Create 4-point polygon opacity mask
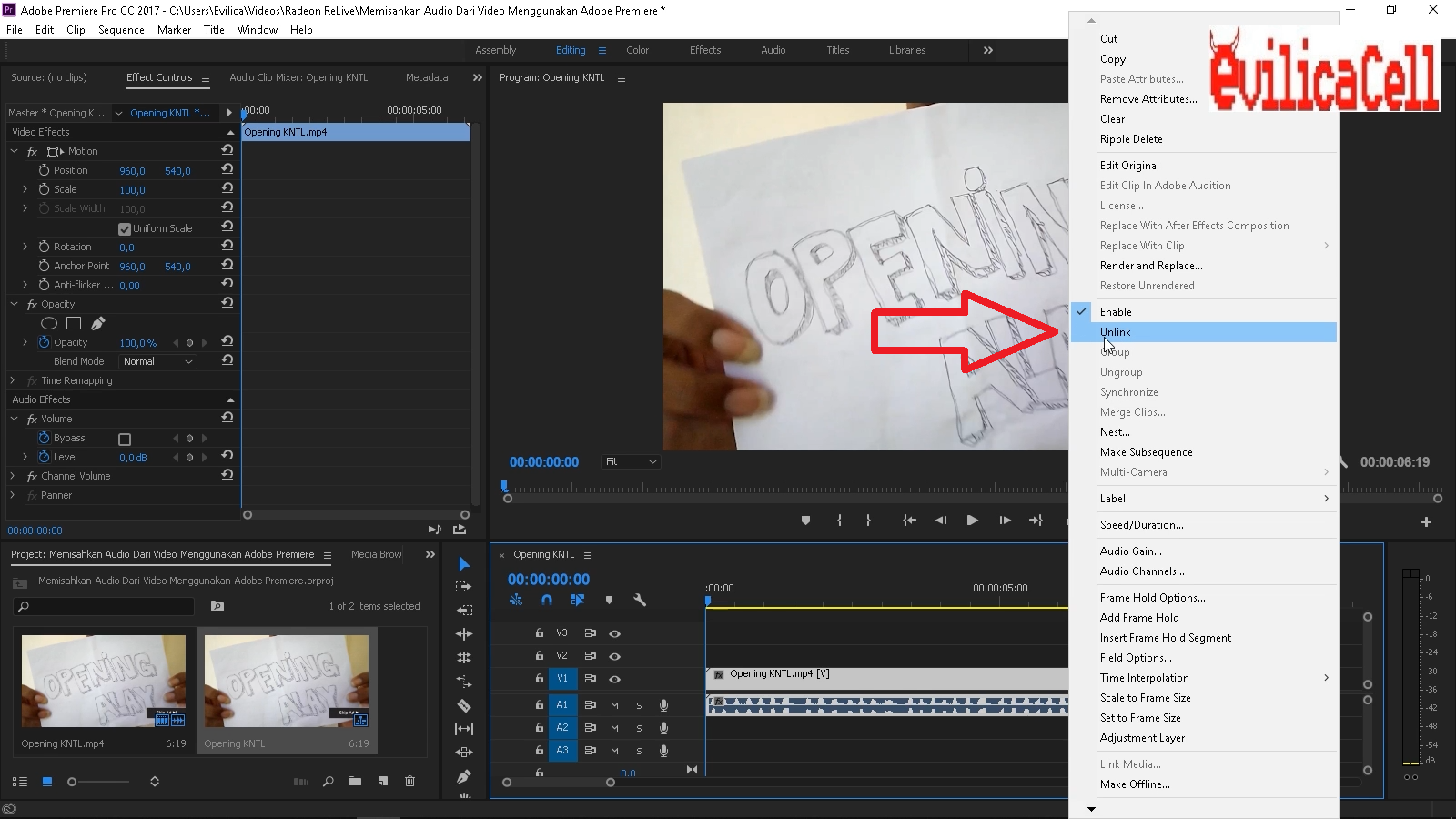 click(x=74, y=323)
